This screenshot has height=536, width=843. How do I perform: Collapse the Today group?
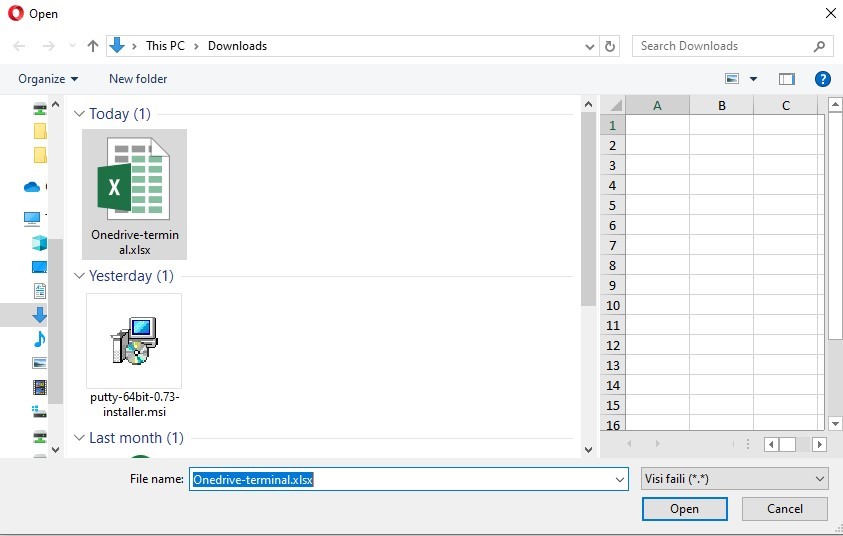point(80,114)
